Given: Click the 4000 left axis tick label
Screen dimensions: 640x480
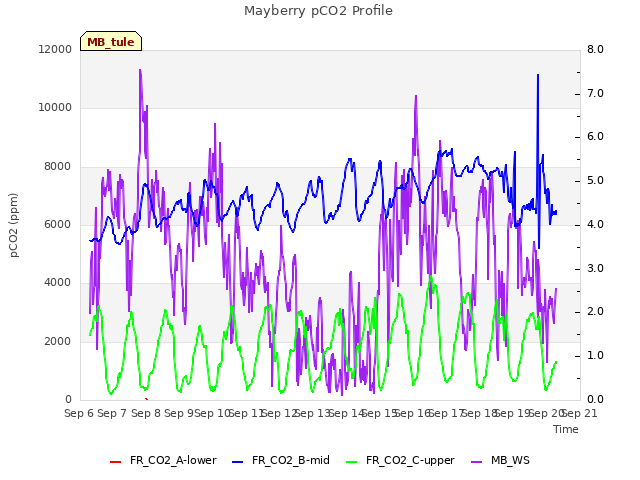Looking at the screenshot, I should pyautogui.click(x=58, y=282).
